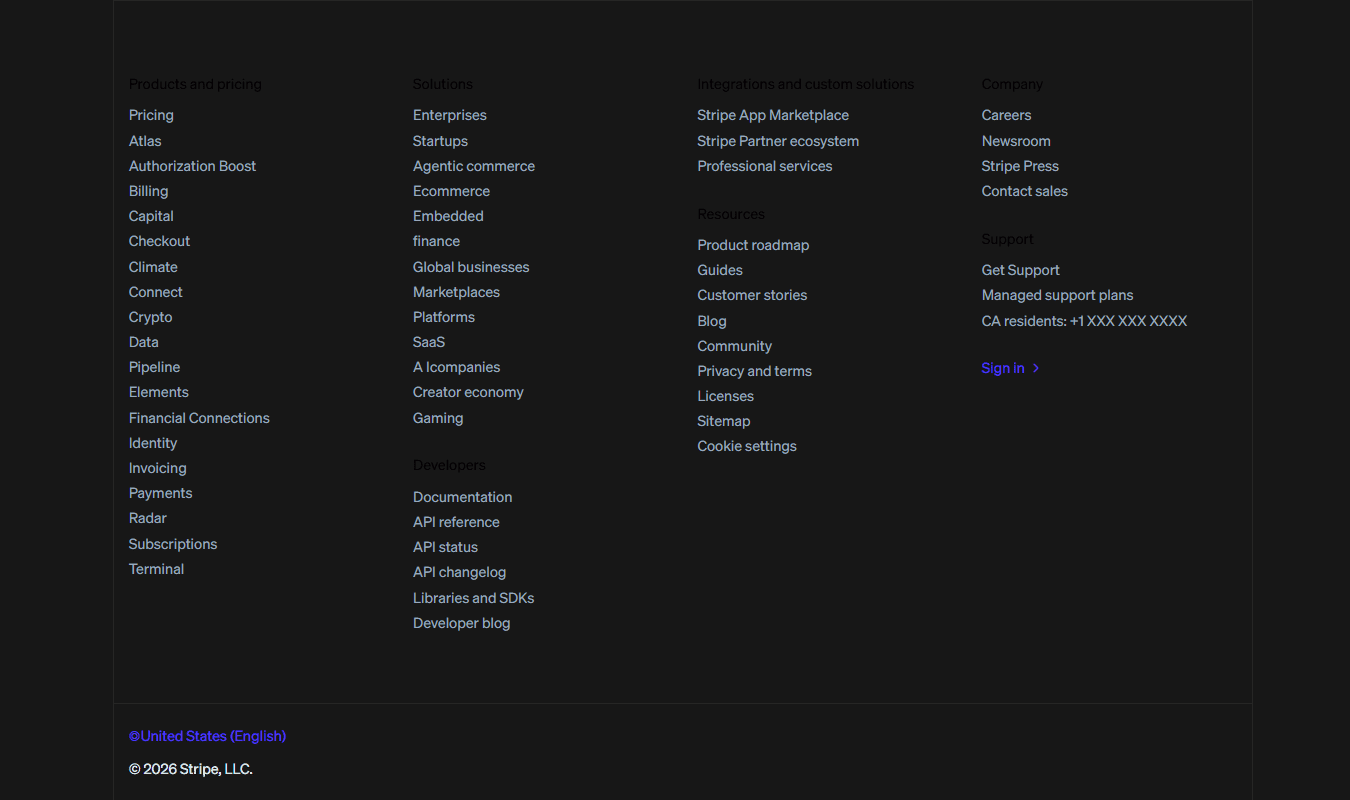Check the API status page
Screen dimensions: 1350x800
[x=445, y=547]
